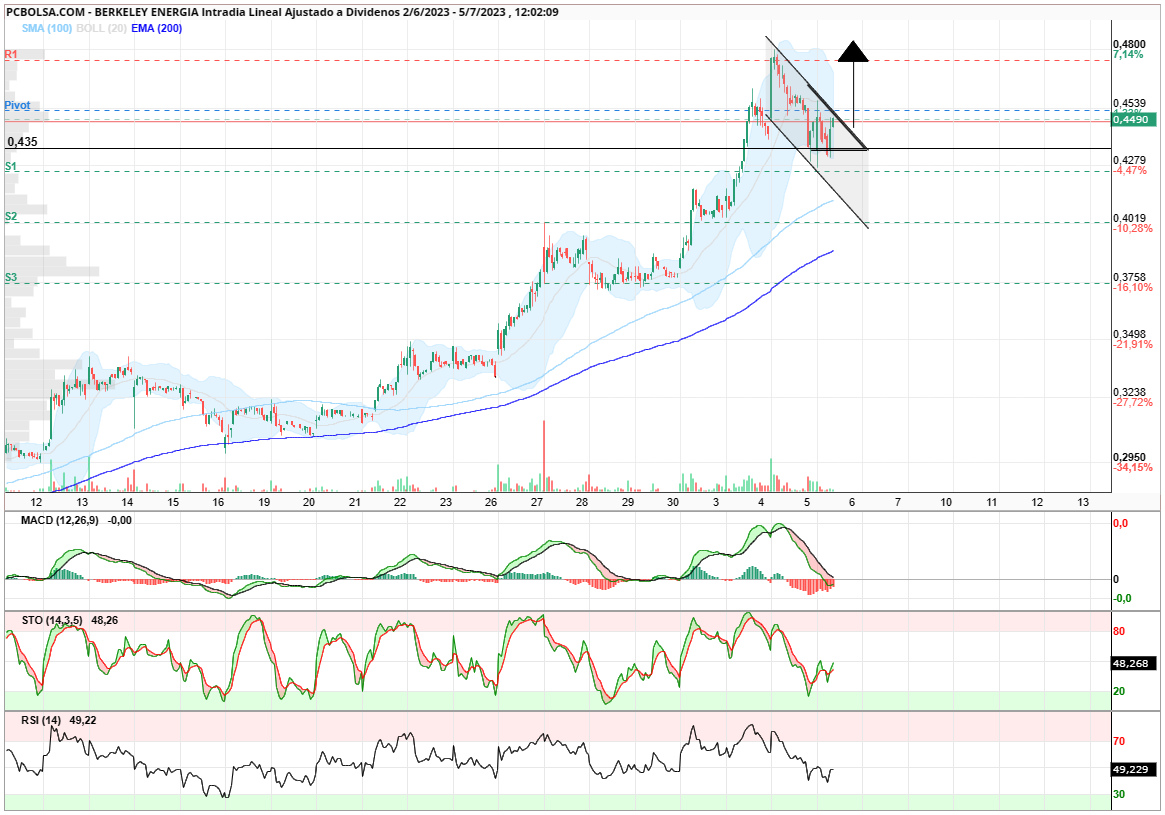Select the S3 support level label
The height and width of the screenshot is (815, 1165).
(11, 277)
